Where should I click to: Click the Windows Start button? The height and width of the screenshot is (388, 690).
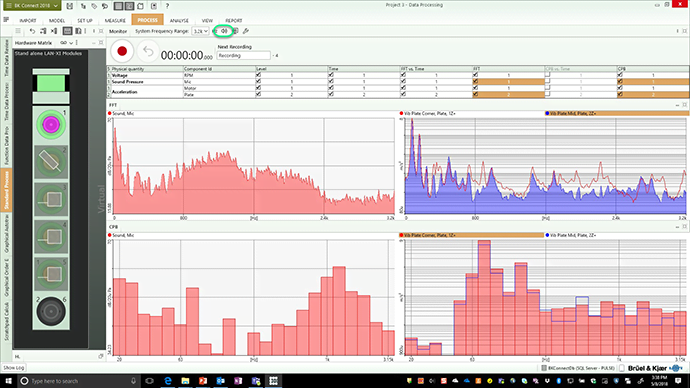[8, 381]
